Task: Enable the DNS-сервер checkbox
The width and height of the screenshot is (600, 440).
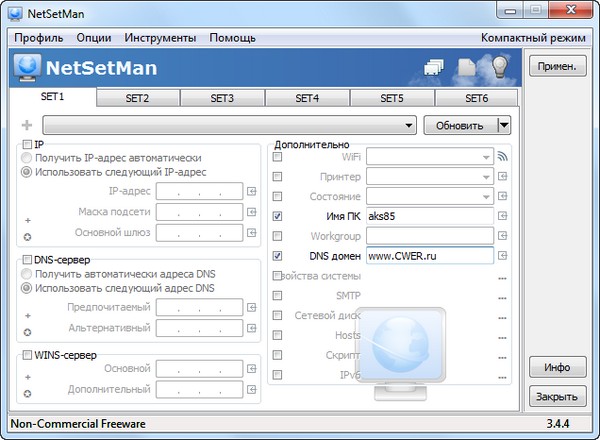Action: [27, 260]
